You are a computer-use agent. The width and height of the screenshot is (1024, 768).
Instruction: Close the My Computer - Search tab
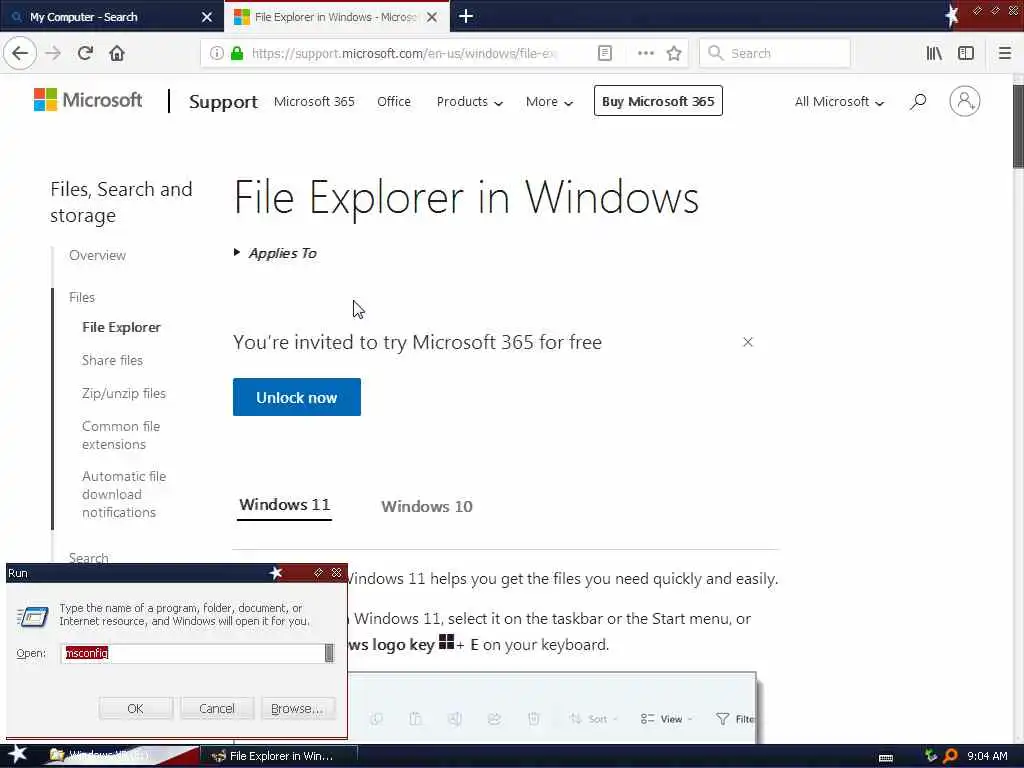(x=206, y=17)
